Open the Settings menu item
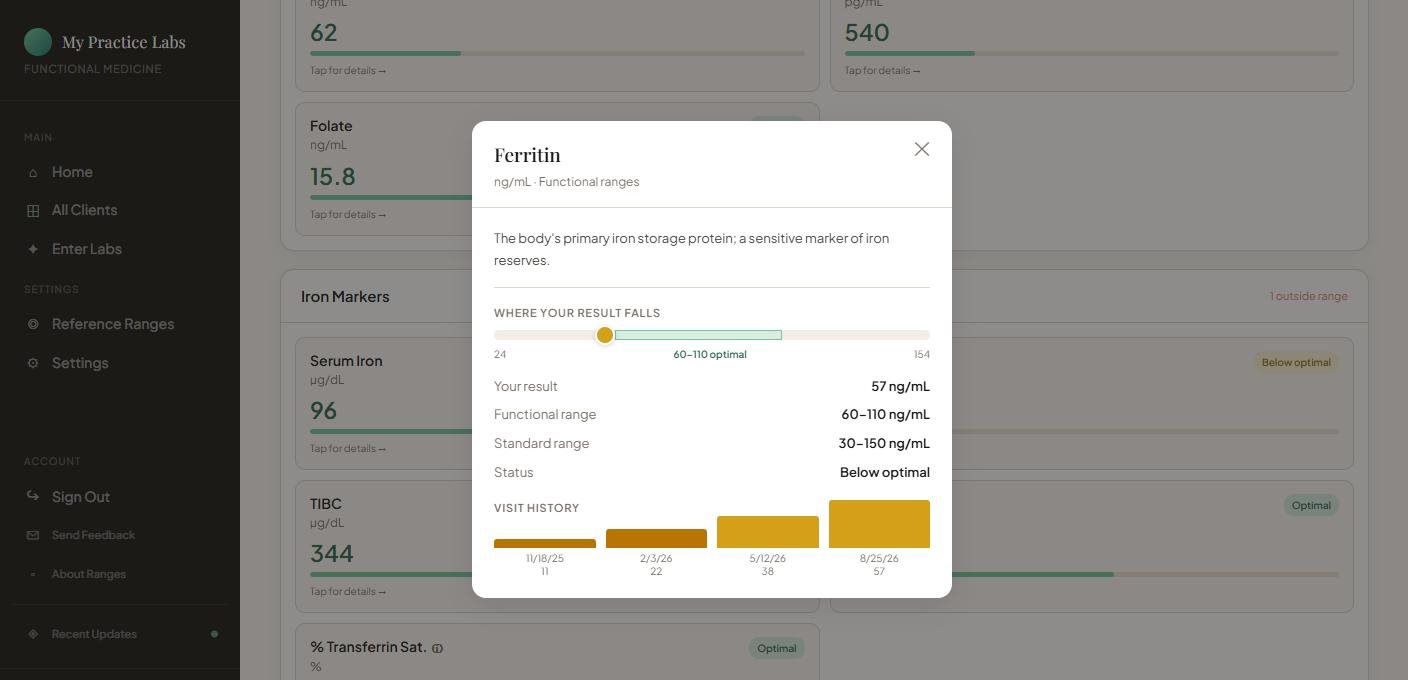Image resolution: width=1408 pixels, height=680 pixels. 80,363
